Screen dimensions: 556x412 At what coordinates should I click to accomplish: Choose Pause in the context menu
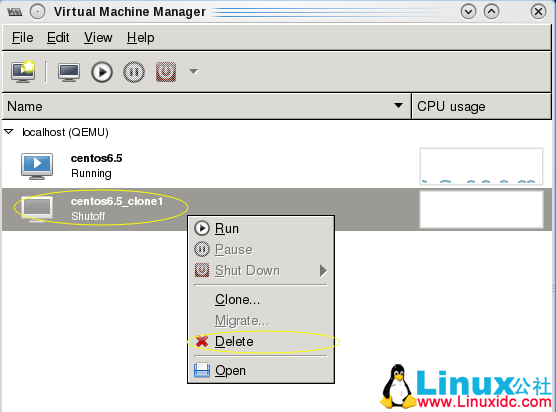[x=261, y=250]
